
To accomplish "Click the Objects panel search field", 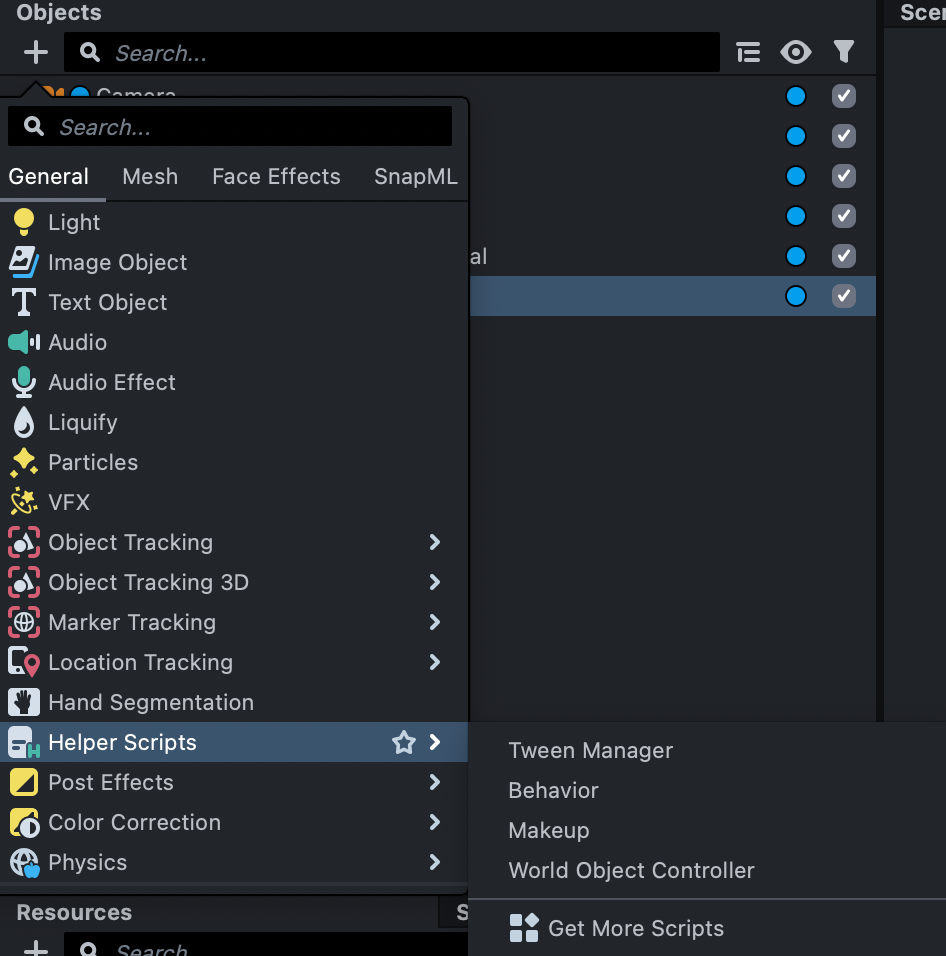I will click(390, 52).
